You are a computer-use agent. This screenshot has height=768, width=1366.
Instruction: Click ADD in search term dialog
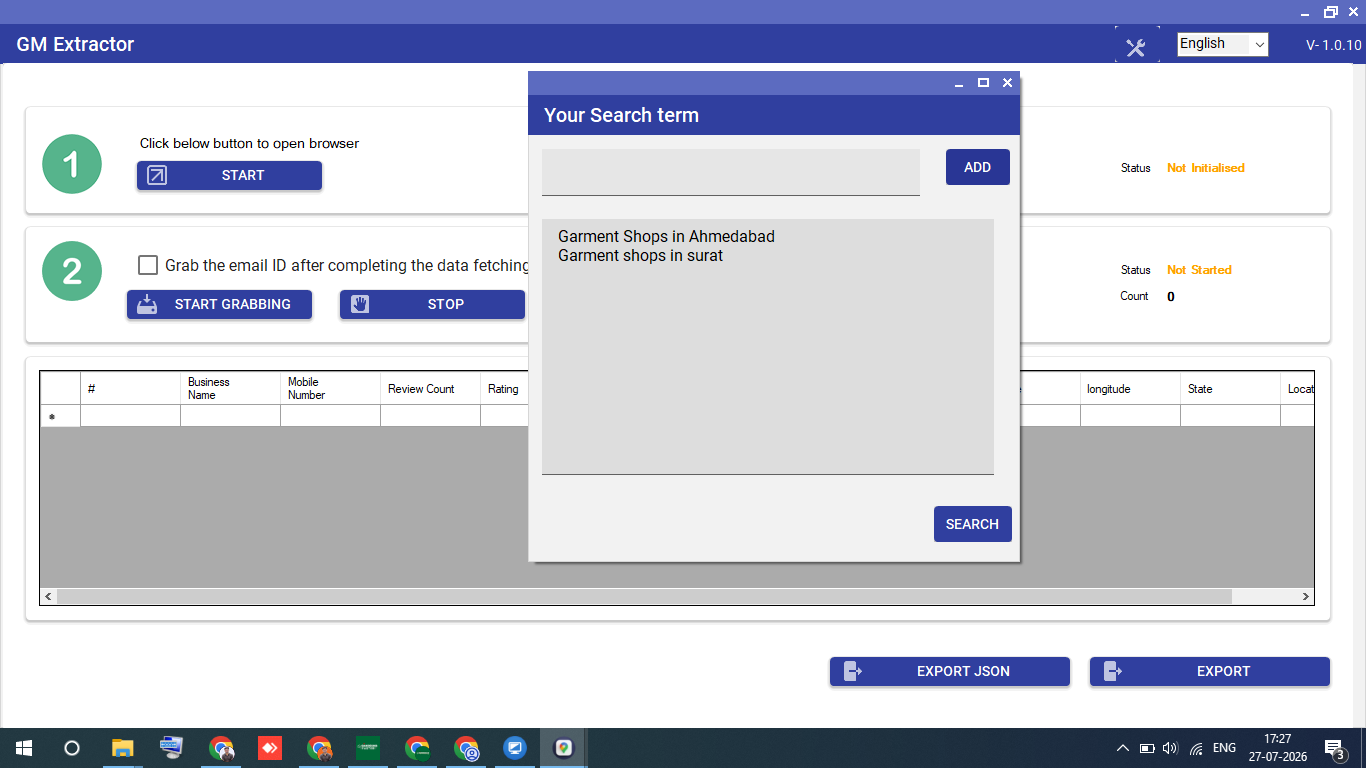(978, 167)
